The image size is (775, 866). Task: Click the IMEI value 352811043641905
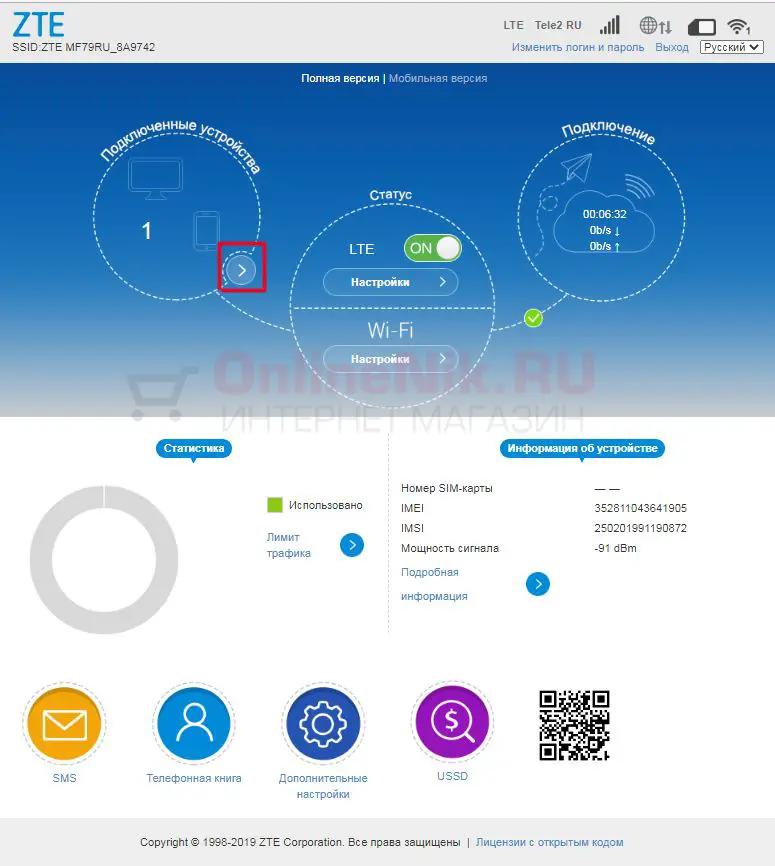pos(640,508)
